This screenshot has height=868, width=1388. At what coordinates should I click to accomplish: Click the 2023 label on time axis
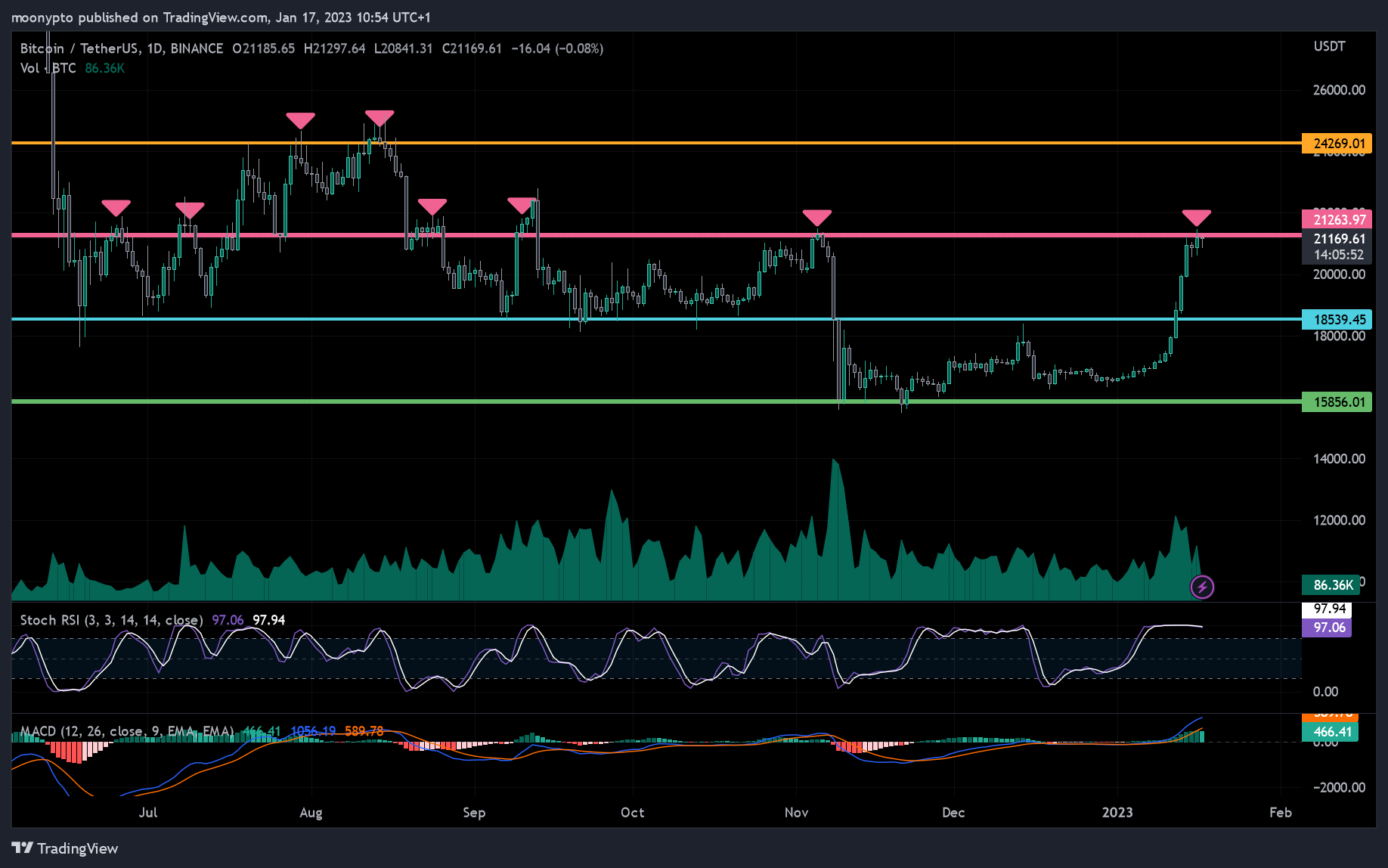(1117, 813)
